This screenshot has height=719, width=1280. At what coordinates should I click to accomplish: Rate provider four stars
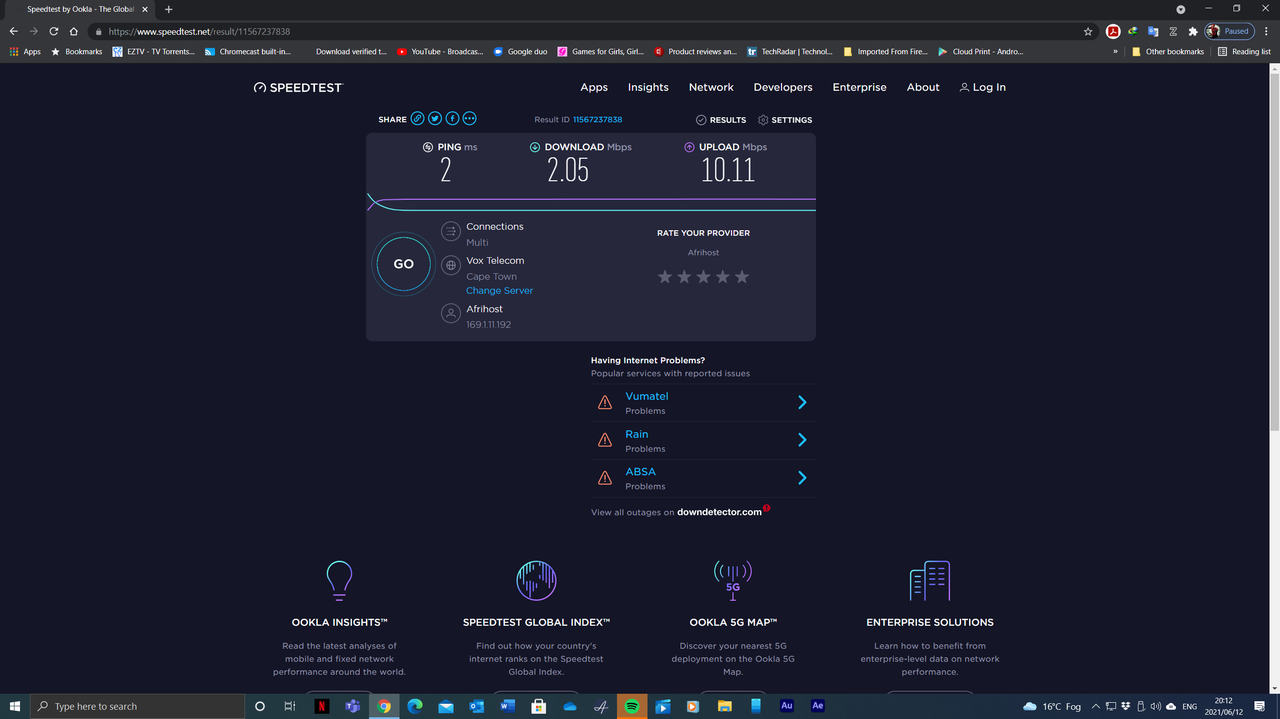click(722, 277)
